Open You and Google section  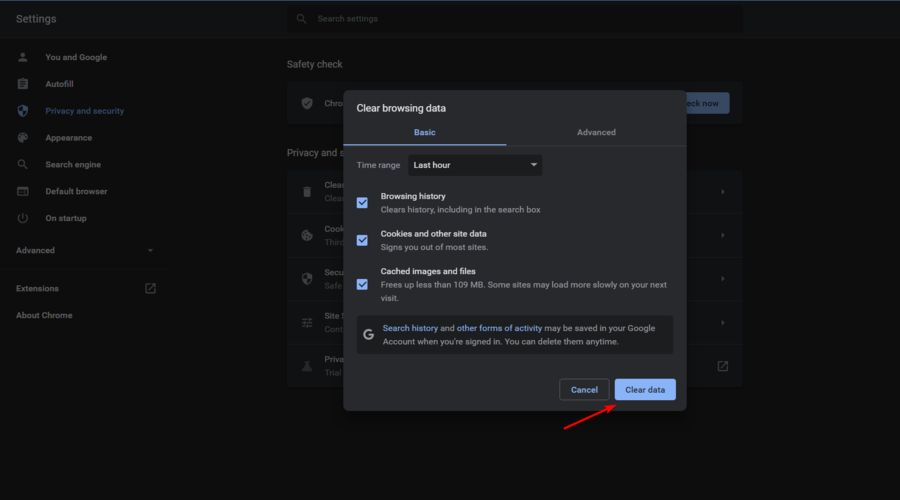76,57
